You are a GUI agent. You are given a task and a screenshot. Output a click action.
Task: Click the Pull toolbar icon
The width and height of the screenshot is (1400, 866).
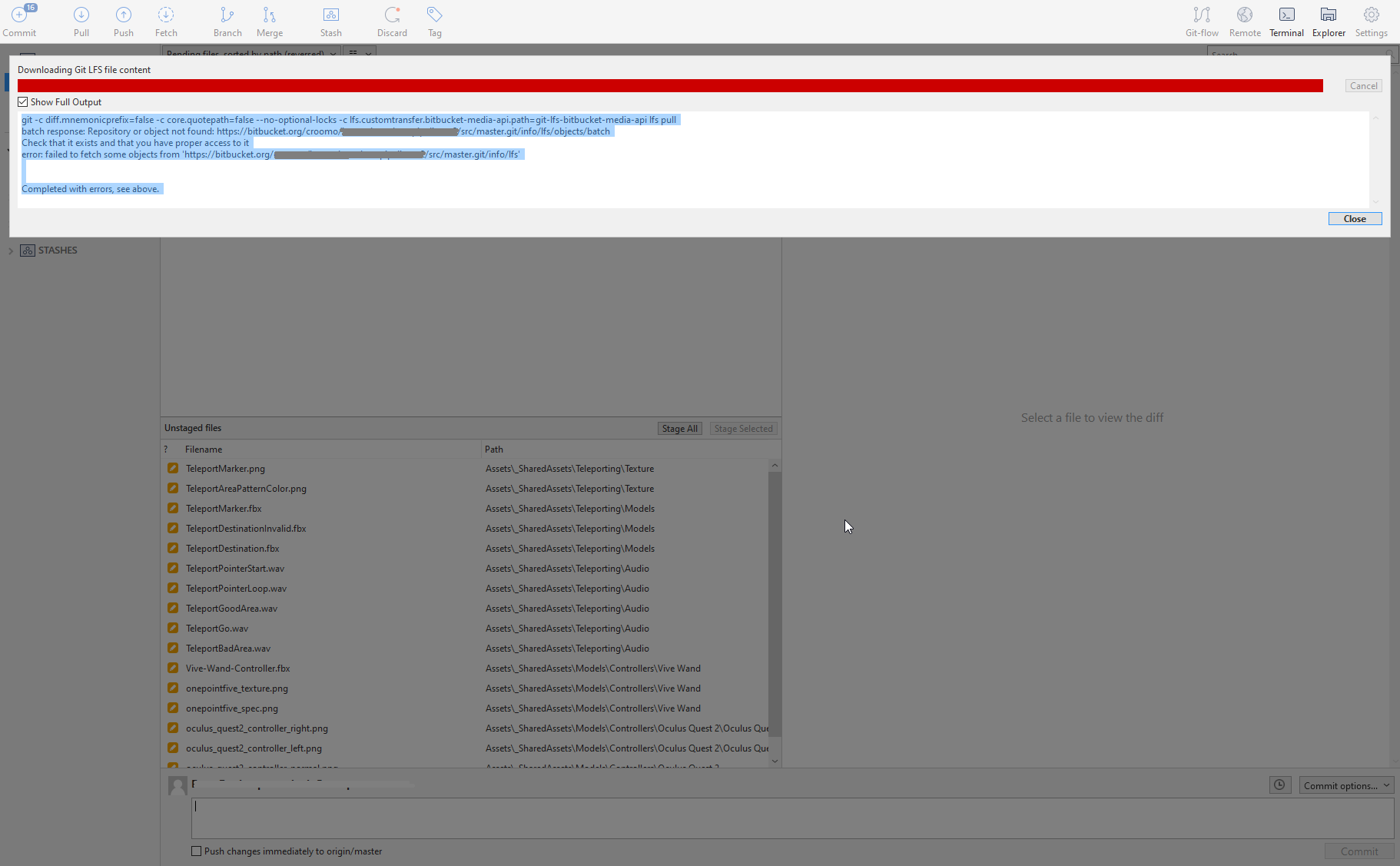81,21
